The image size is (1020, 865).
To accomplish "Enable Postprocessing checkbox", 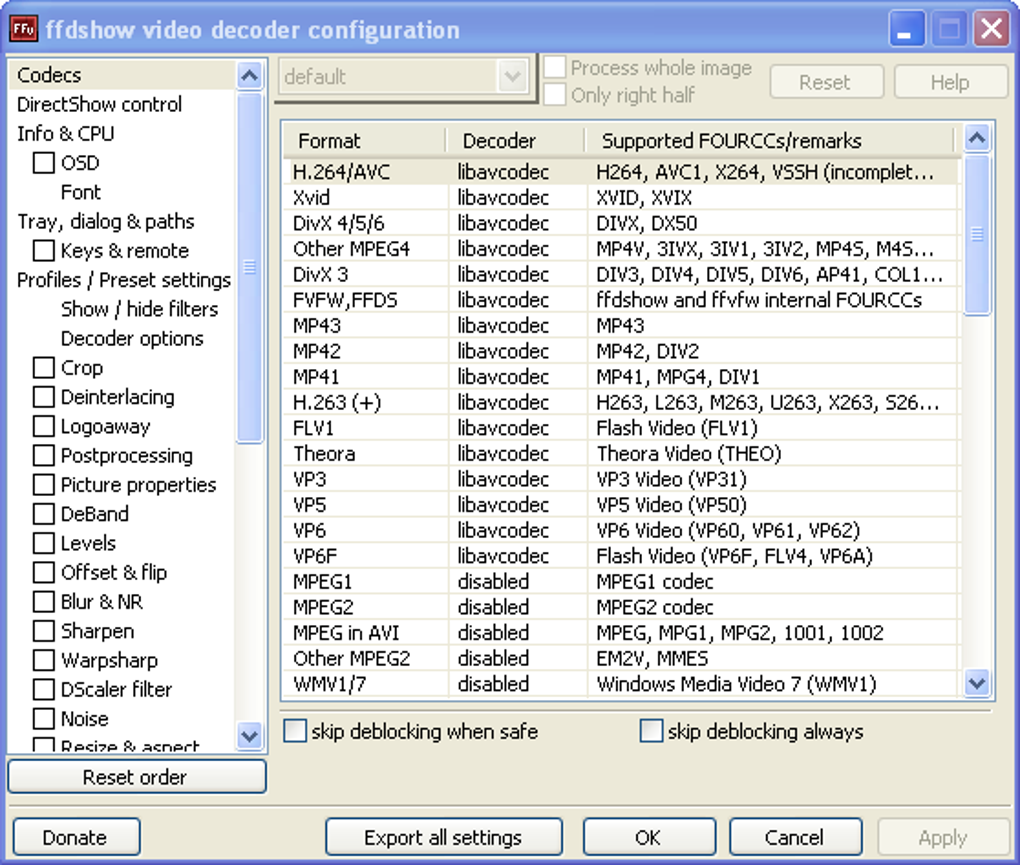I will [44, 455].
